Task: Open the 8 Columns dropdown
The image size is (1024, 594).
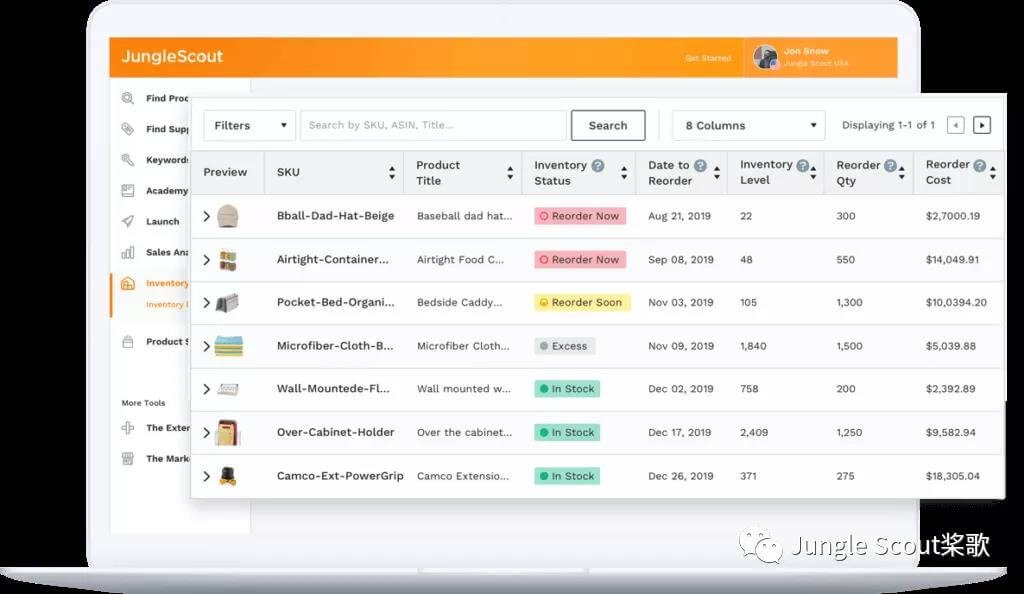Action: (748, 125)
